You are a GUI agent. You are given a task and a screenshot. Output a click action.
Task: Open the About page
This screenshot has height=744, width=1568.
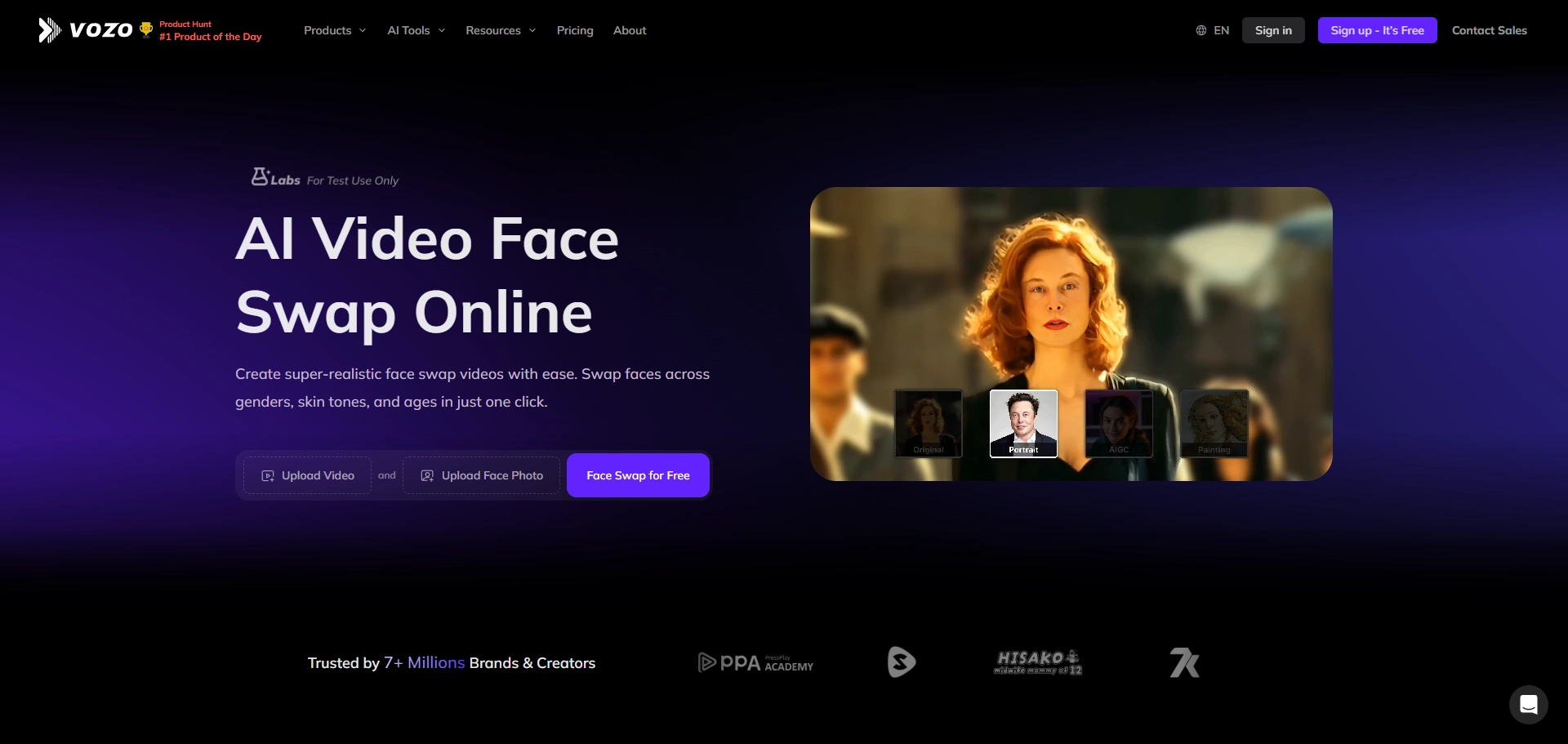tap(630, 30)
